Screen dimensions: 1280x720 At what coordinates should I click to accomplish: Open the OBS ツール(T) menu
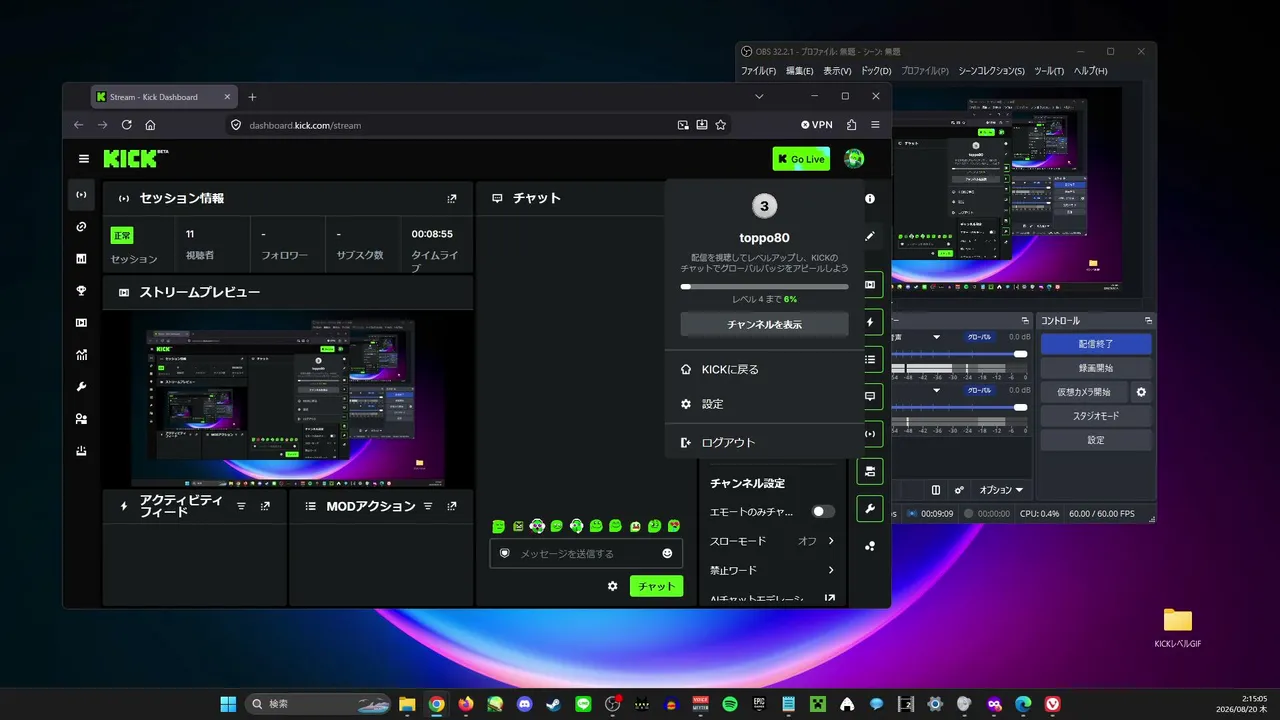(1049, 71)
